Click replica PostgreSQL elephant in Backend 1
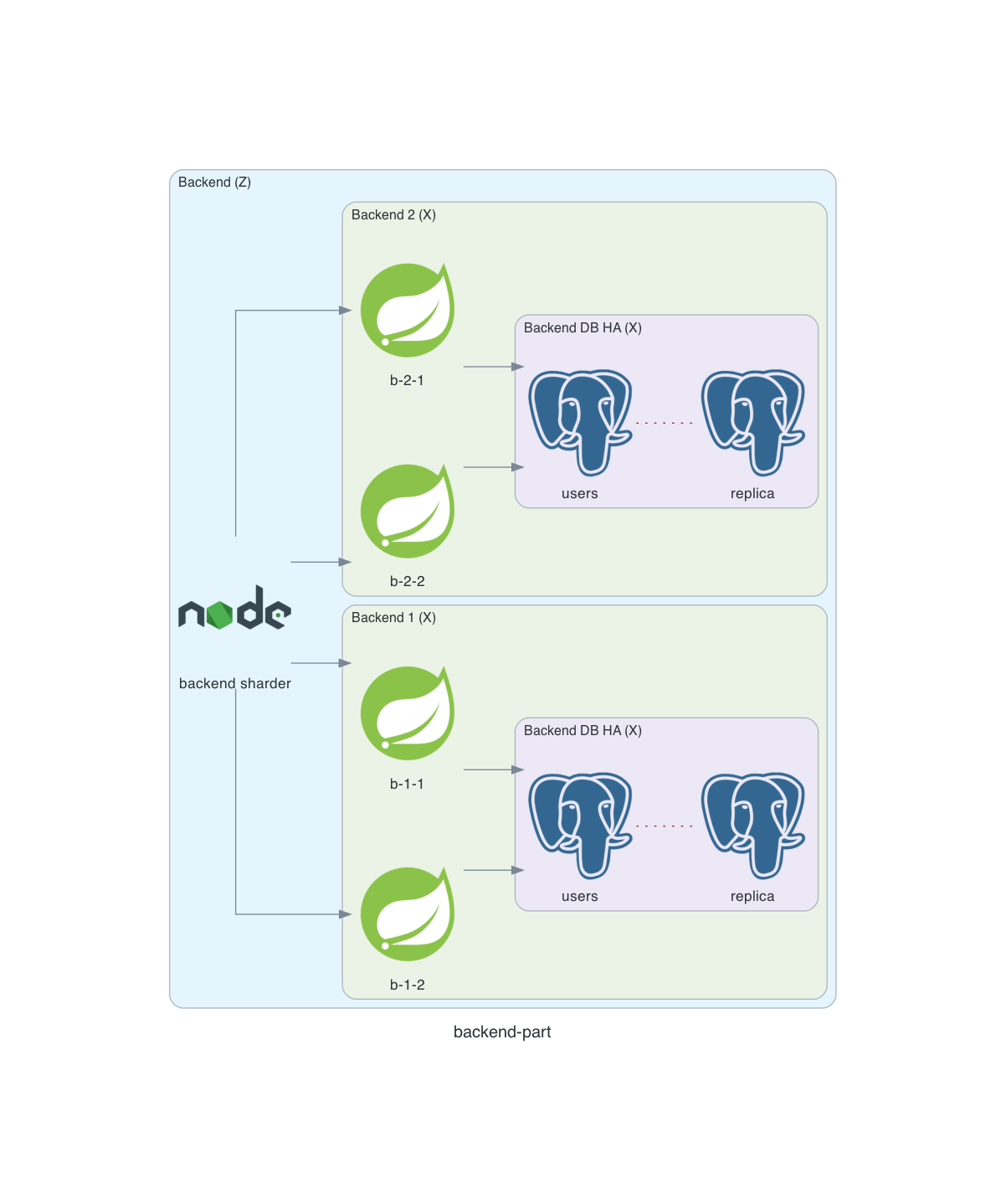 [x=752, y=825]
